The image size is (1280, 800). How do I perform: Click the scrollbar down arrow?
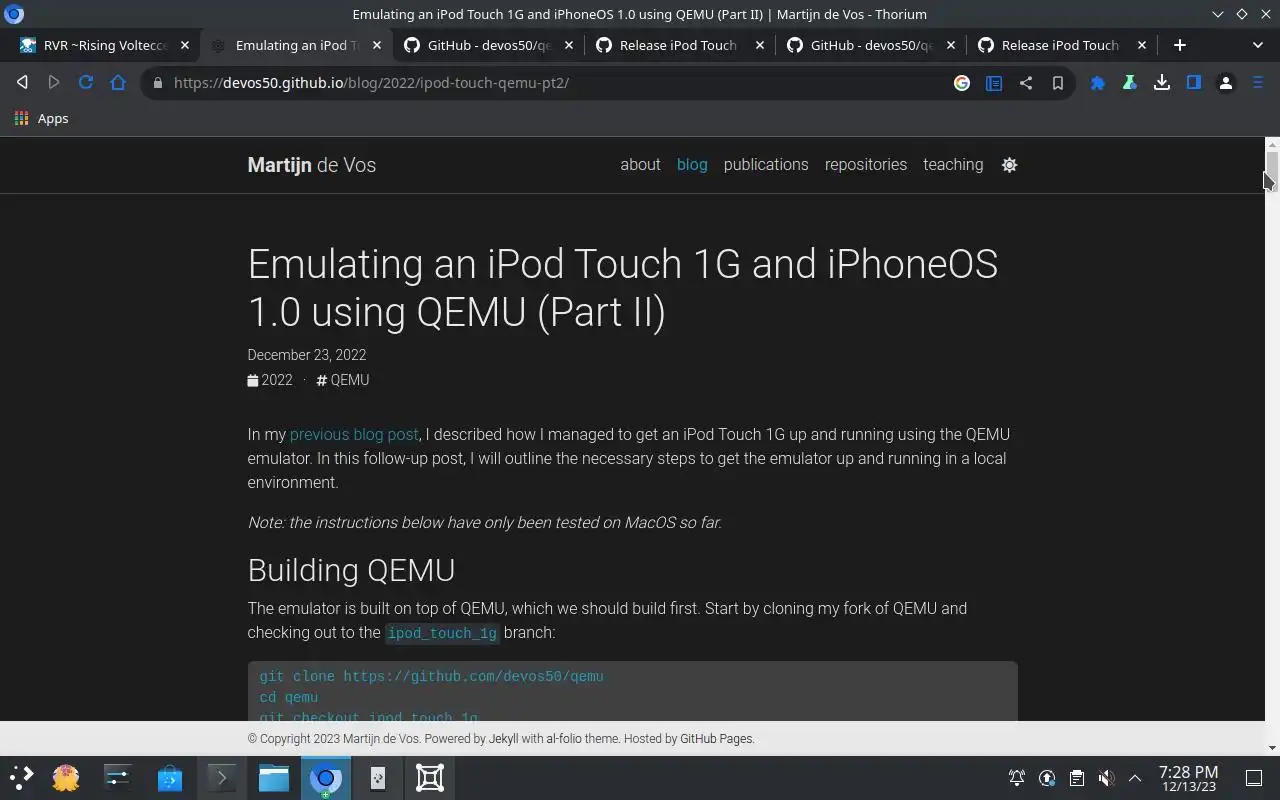click(1272, 748)
